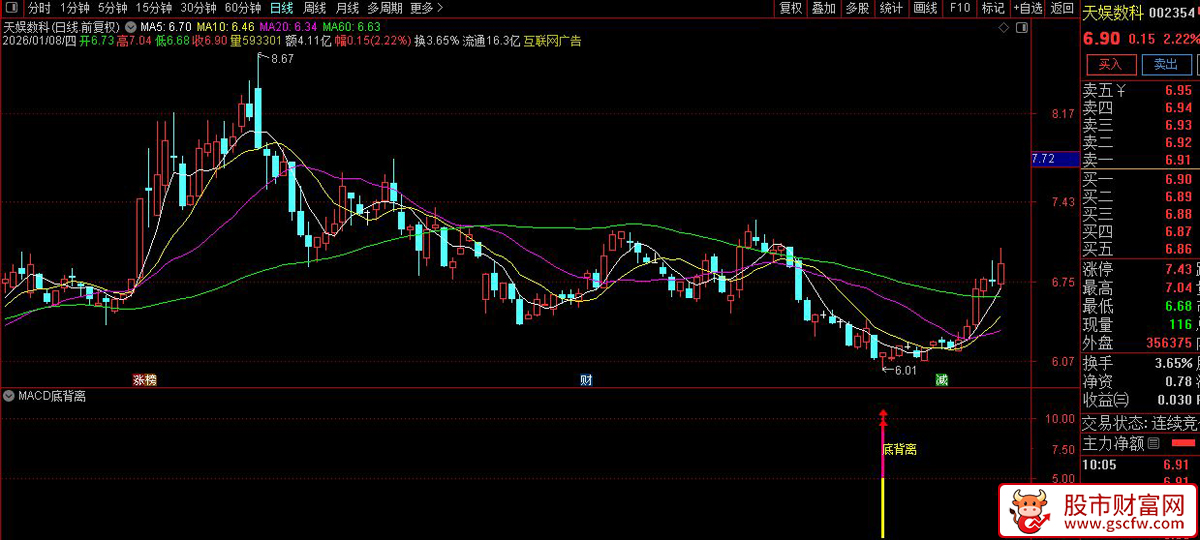Click the 天娱数科 stock name in side panel
This screenshot has width=1200, height=540.
(x=1113, y=13)
